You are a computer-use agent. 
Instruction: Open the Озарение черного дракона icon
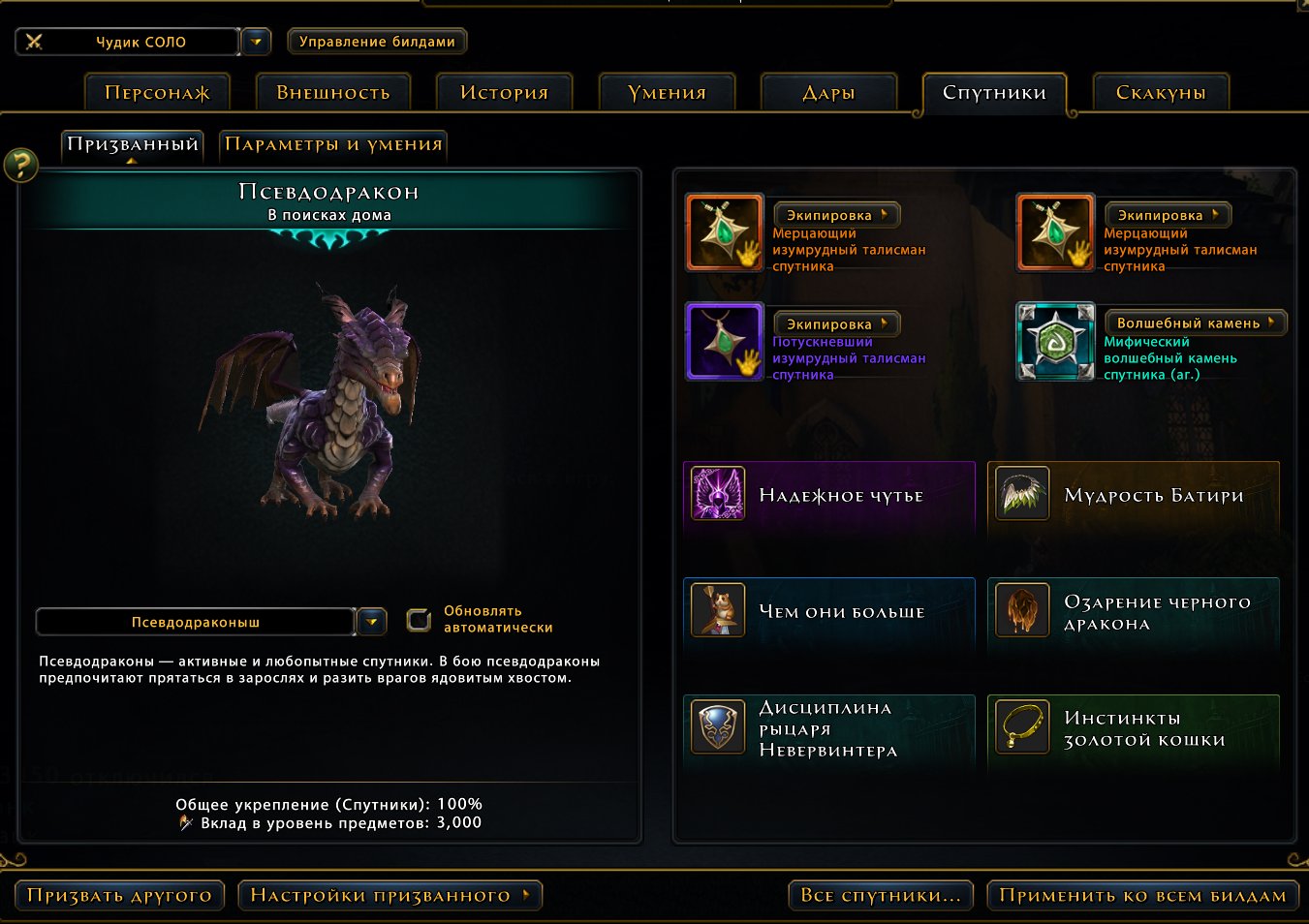[1022, 610]
